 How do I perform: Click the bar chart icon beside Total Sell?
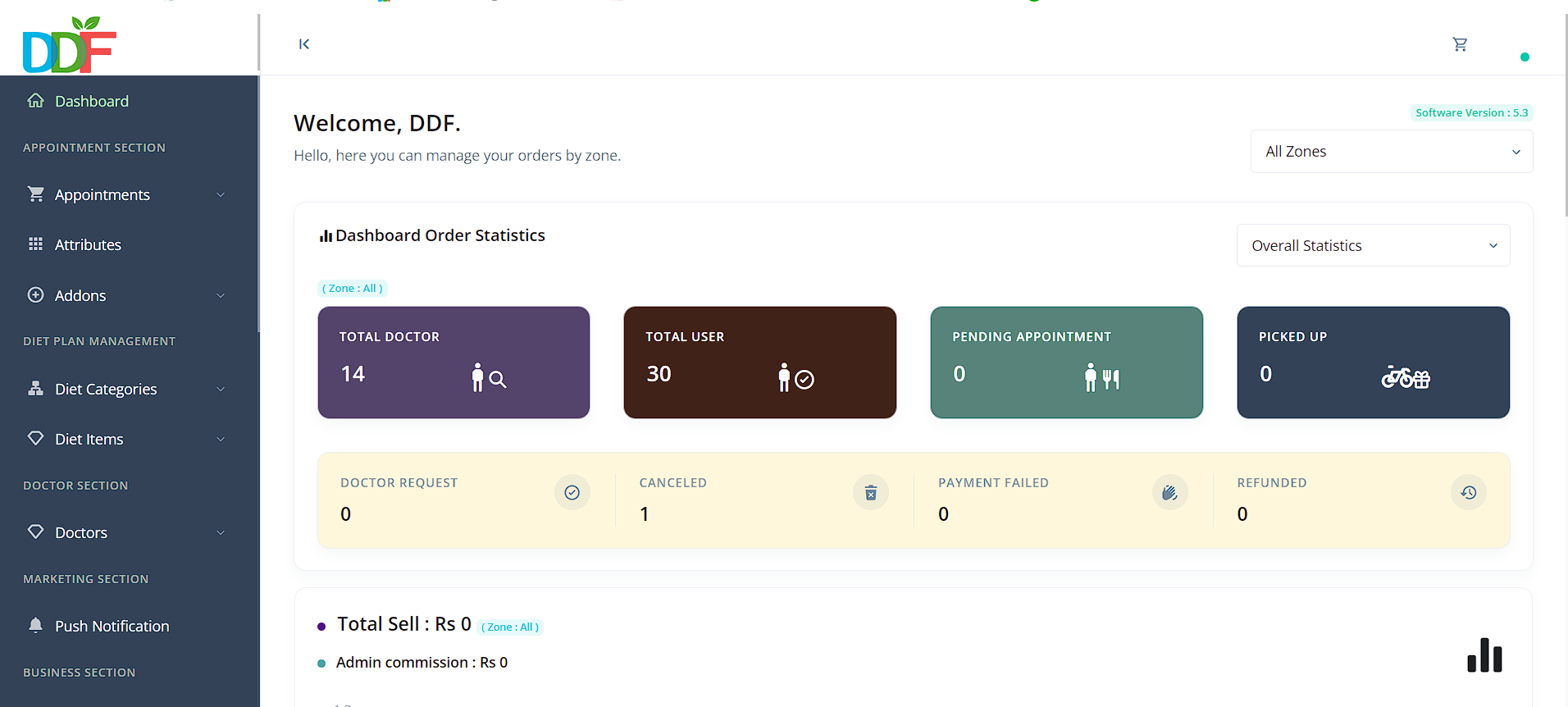[1484, 655]
